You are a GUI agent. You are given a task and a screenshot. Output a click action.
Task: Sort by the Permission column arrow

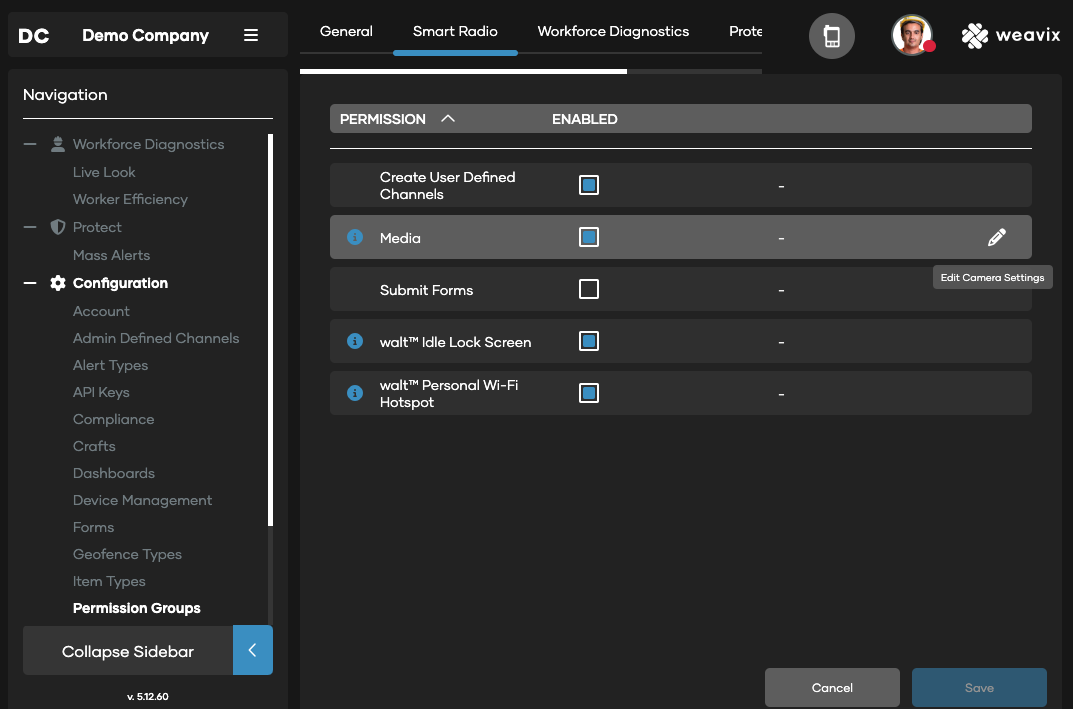point(448,118)
